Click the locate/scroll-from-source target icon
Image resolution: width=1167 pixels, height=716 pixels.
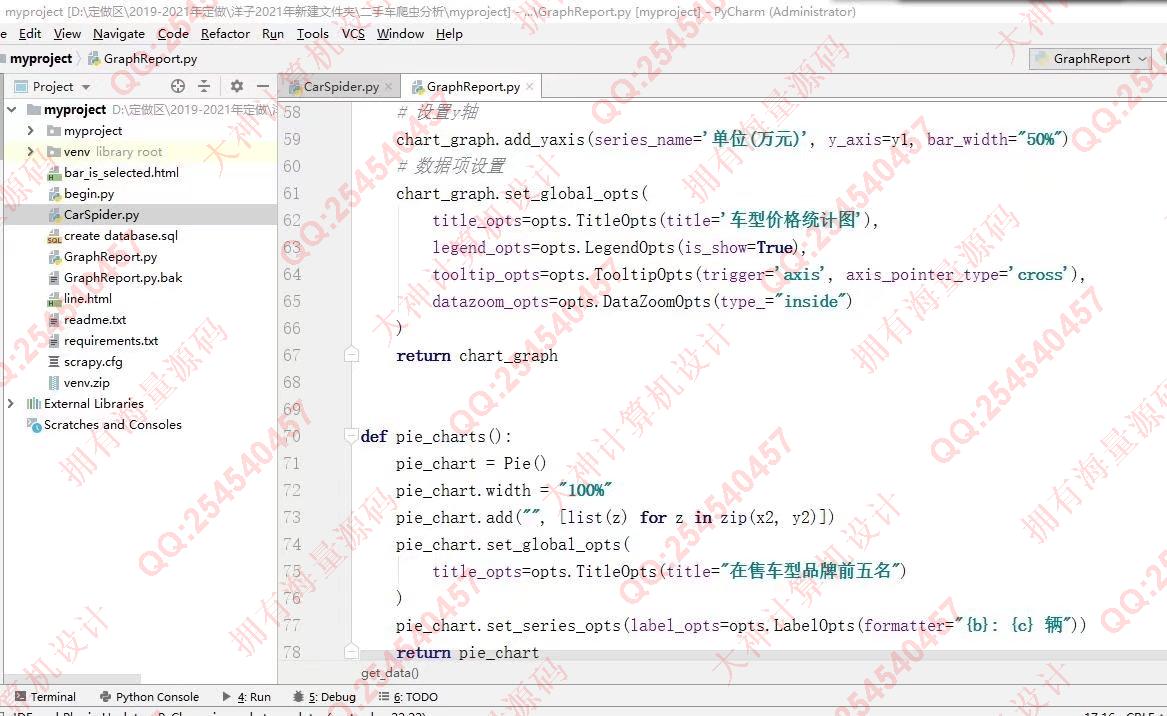pos(178,86)
